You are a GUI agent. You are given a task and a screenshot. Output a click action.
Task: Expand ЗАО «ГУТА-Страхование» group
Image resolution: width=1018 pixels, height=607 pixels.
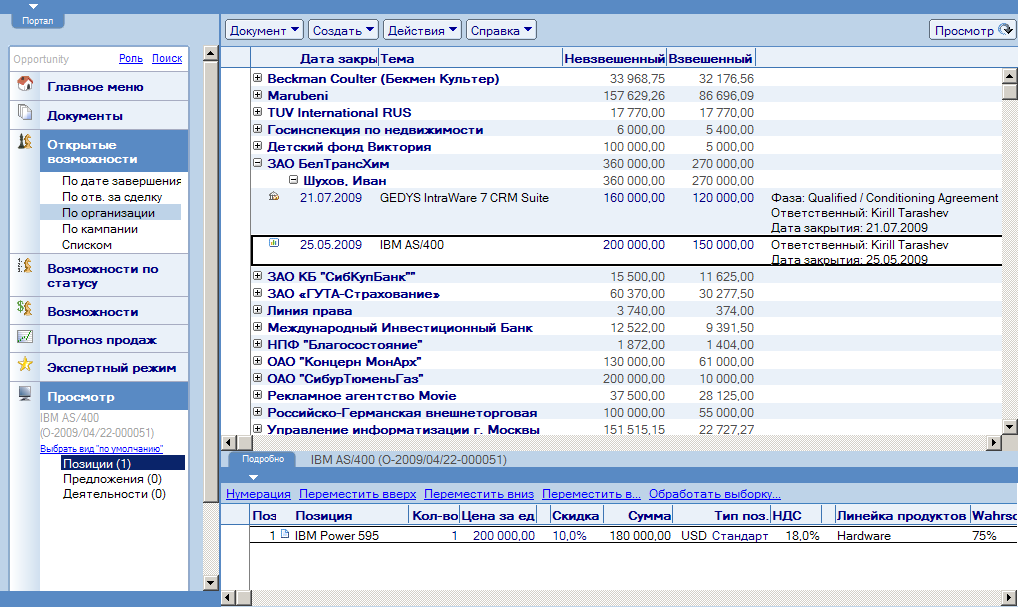pos(257,293)
